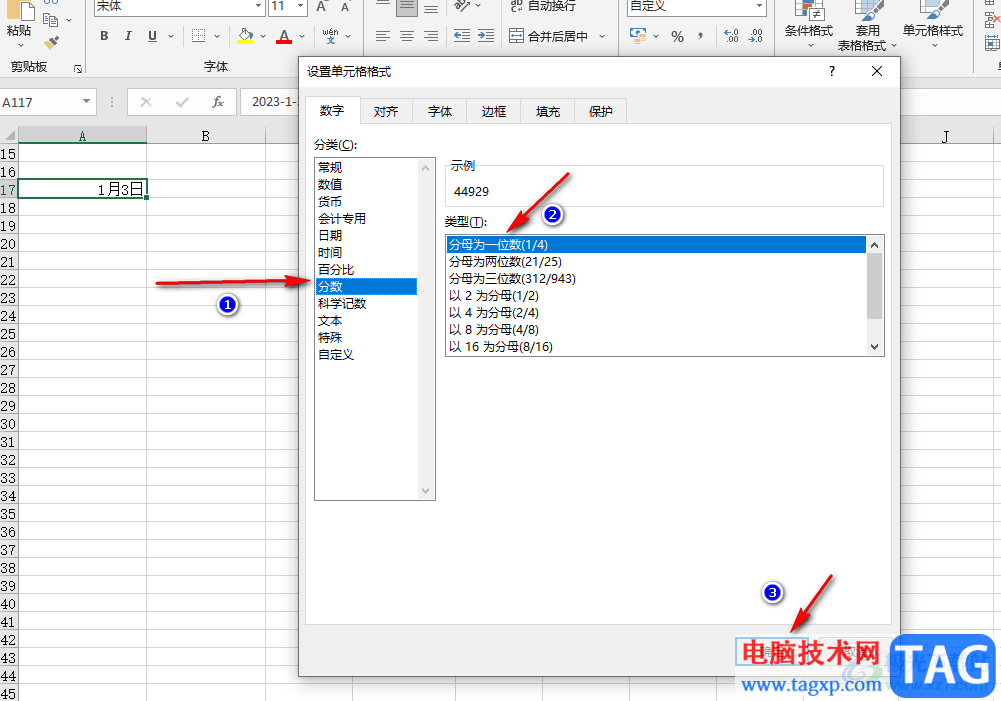Expand font color palette arrow

point(302,36)
